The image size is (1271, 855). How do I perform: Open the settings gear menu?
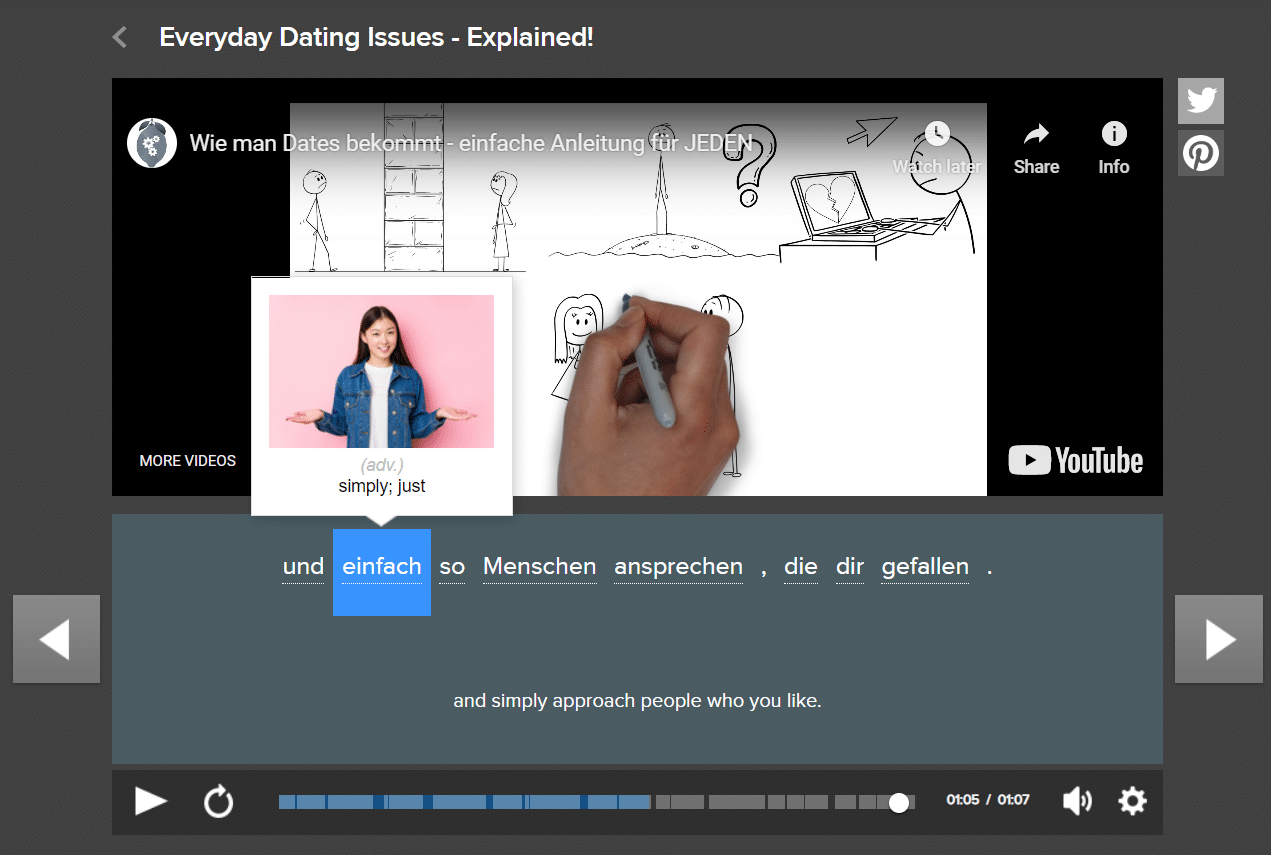(1132, 801)
